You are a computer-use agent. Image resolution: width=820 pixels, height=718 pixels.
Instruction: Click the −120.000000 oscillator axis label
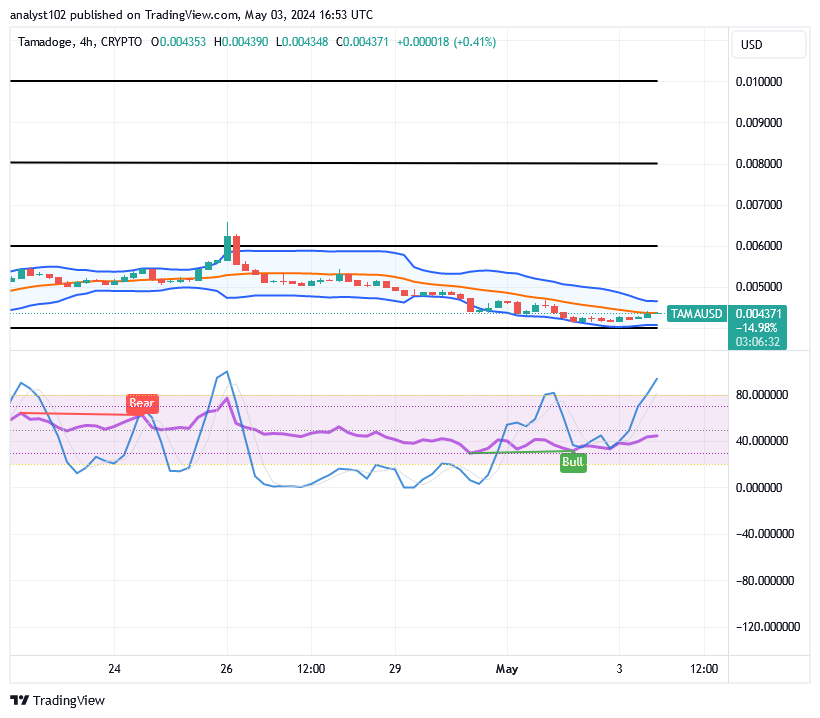(x=768, y=626)
